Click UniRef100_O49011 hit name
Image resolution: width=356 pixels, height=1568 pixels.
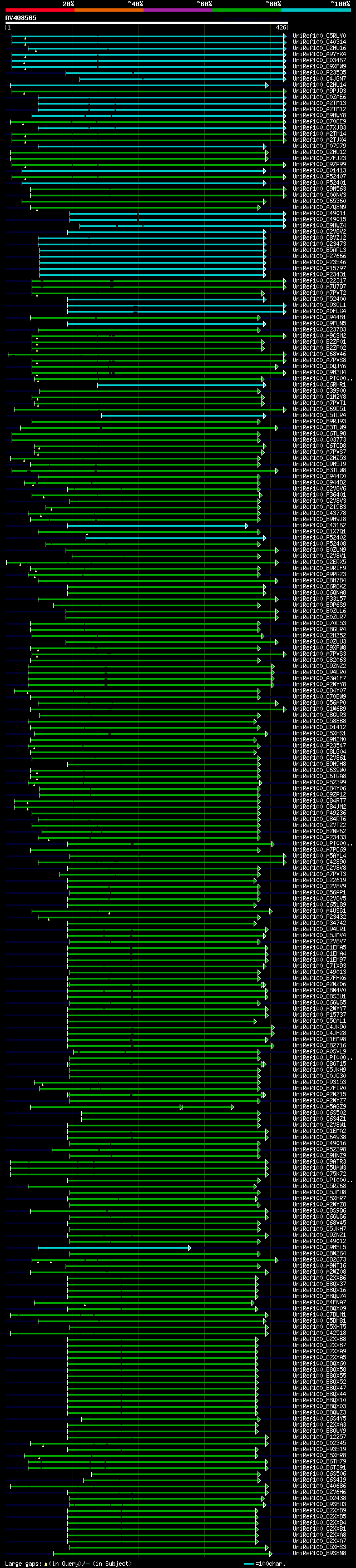(319, 214)
